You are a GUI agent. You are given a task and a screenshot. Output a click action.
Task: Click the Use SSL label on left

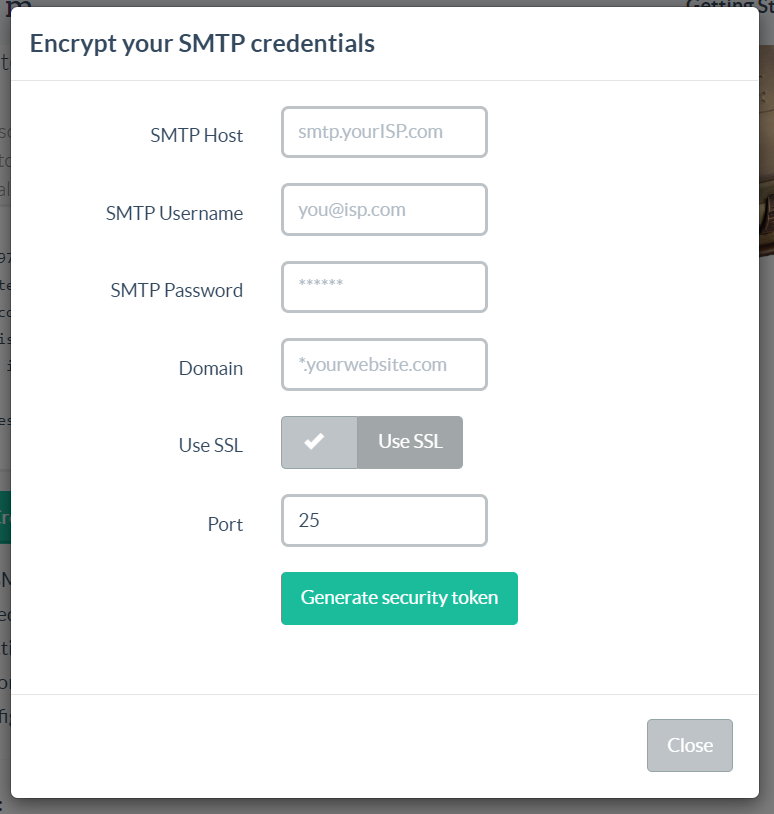(x=210, y=446)
